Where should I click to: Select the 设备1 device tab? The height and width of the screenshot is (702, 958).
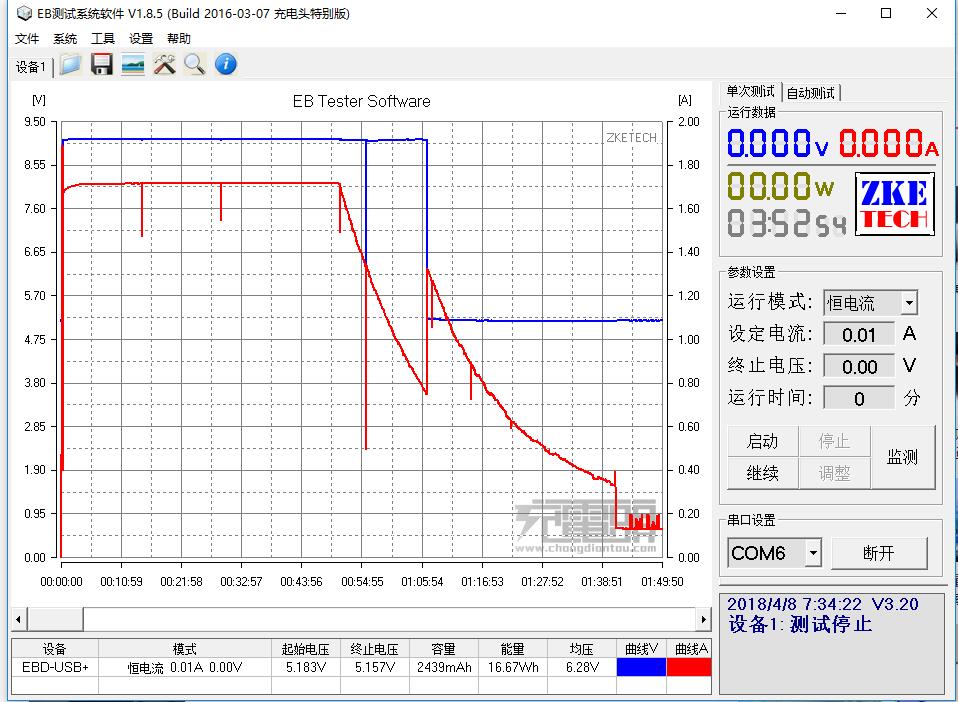[x=29, y=67]
